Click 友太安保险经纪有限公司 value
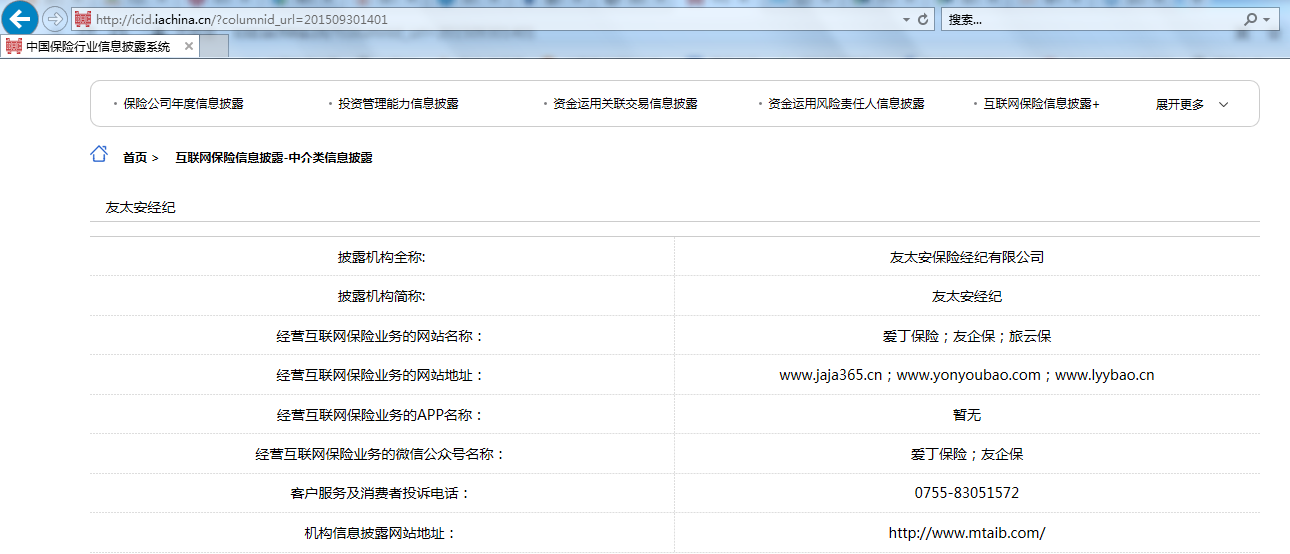The height and width of the screenshot is (554, 1290). [967, 257]
